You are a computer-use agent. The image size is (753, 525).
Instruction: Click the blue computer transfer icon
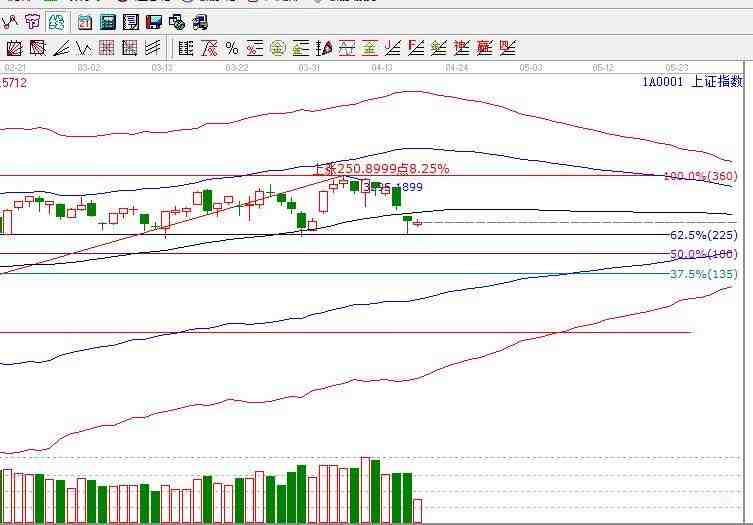tap(200, 22)
